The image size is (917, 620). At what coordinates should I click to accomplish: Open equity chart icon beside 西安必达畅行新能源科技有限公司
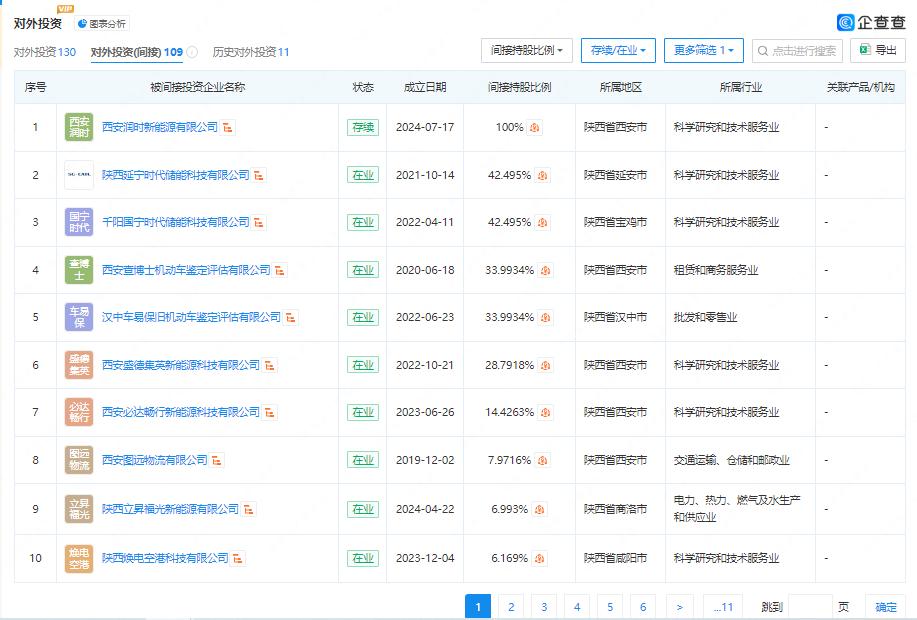[270, 413]
